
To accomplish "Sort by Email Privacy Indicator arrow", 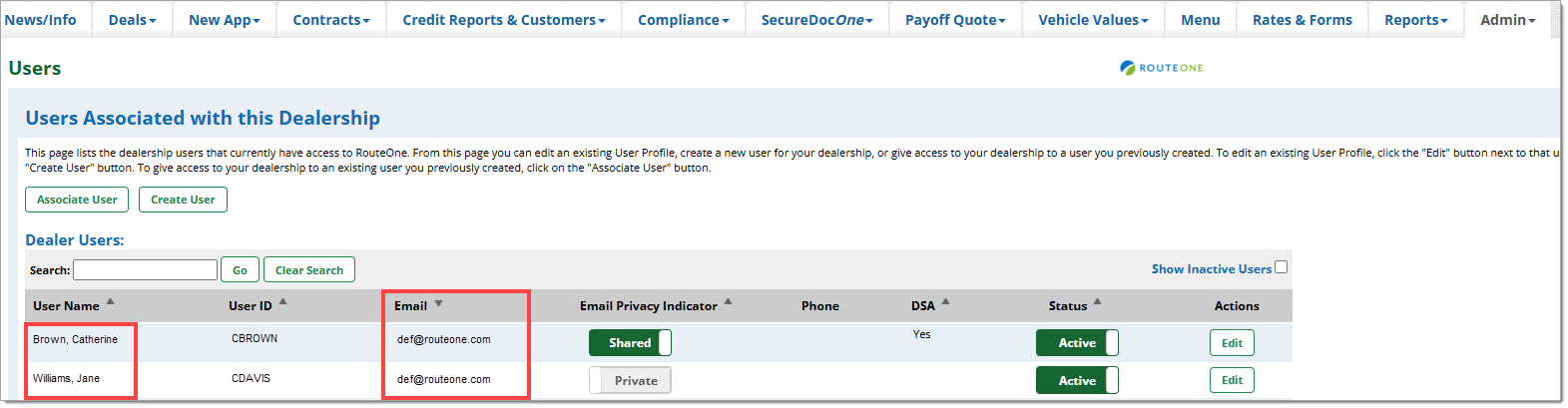I will 729,301.
